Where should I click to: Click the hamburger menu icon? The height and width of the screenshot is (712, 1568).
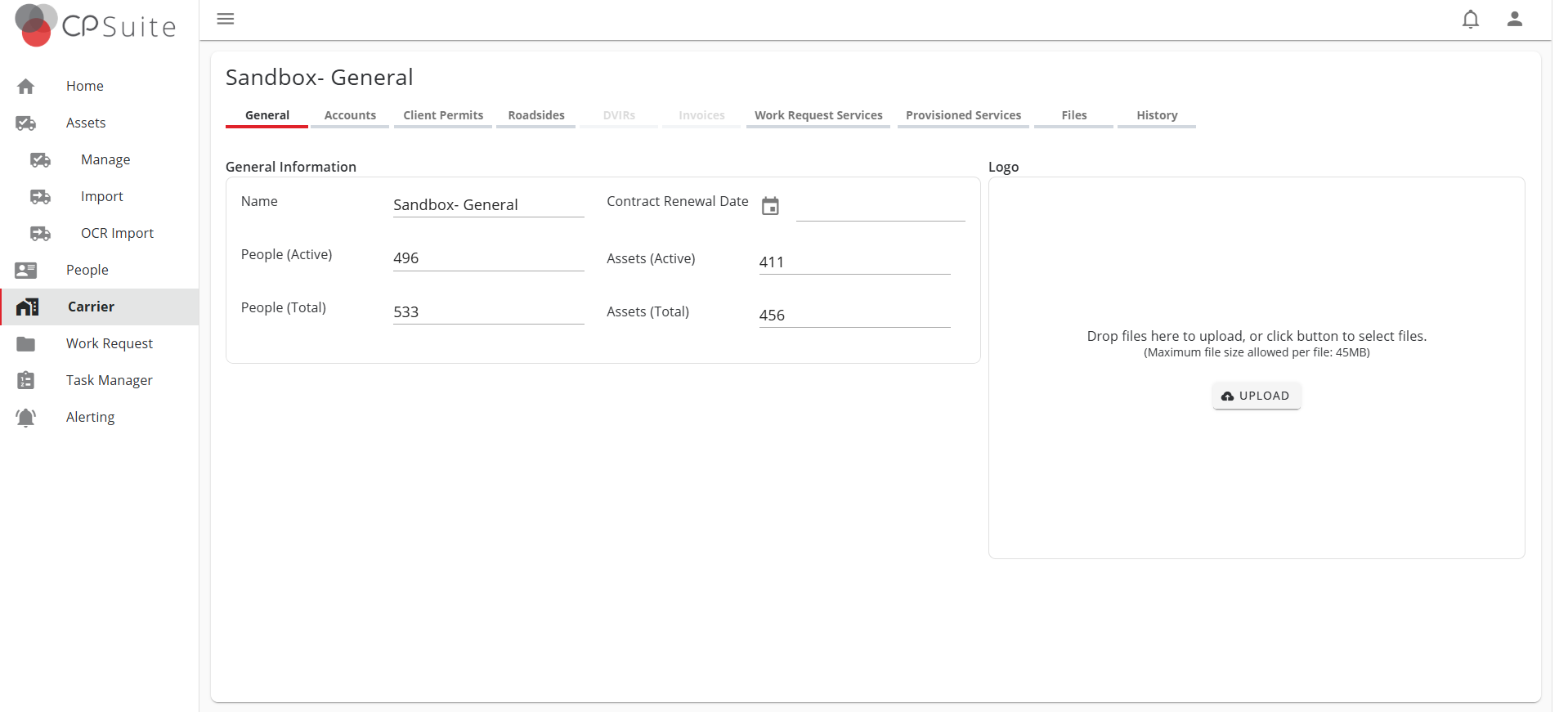(226, 19)
